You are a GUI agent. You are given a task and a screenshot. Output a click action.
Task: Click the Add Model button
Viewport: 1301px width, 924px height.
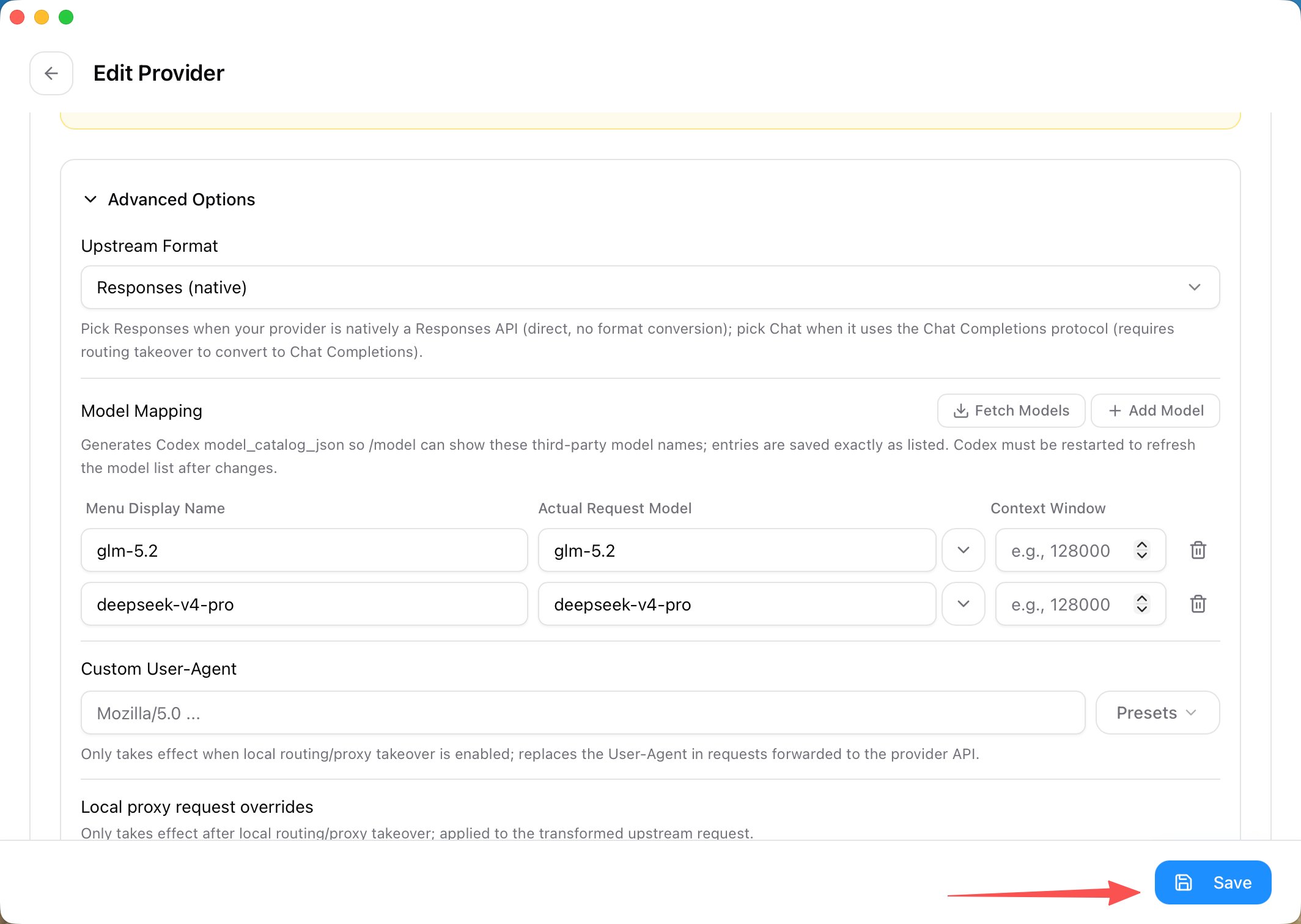point(1155,411)
